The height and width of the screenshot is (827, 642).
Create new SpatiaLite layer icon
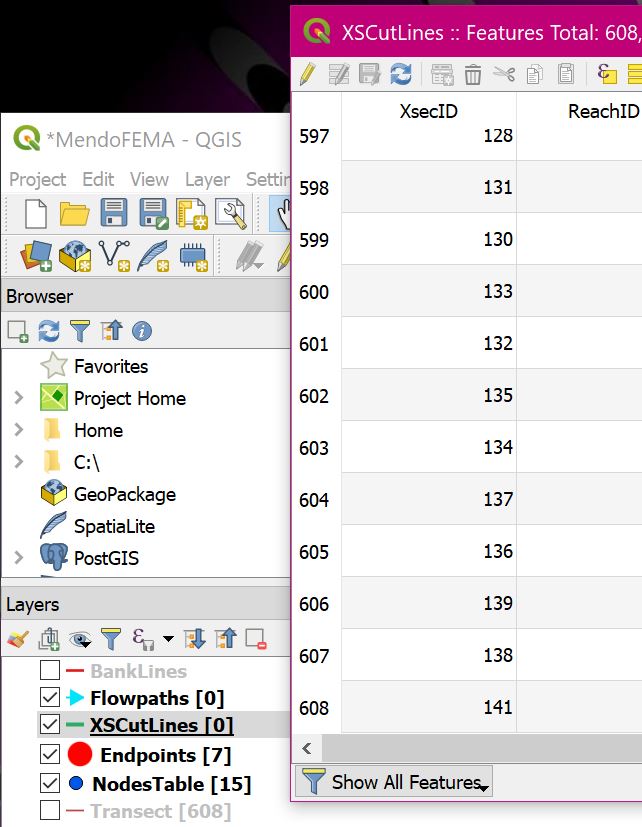coord(154,256)
